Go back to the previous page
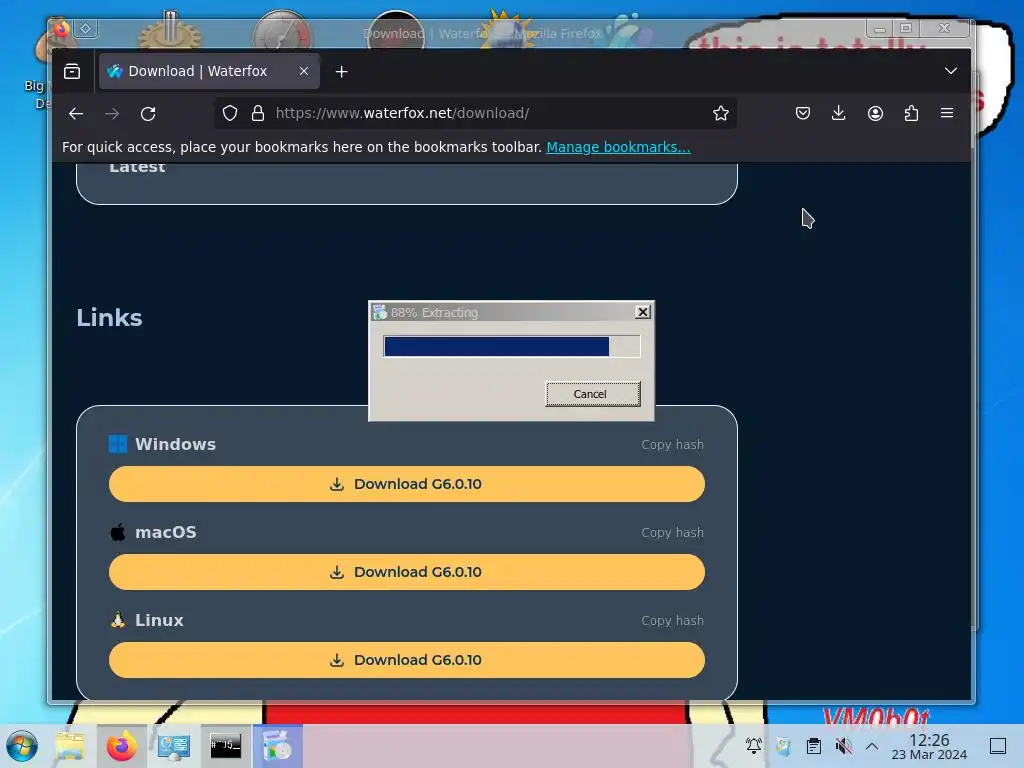Viewport: 1024px width, 768px height. pyautogui.click(x=76, y=114)
